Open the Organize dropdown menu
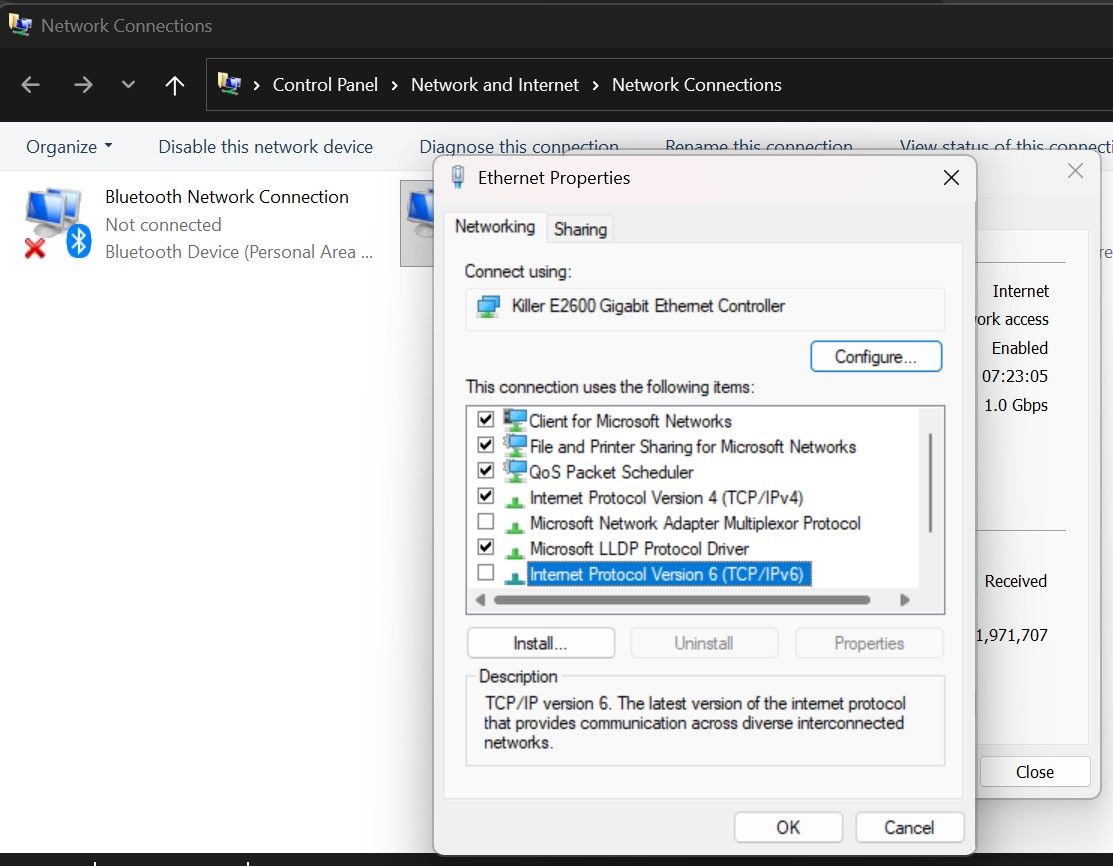This screenshot has width=1113, height=866. 69,146
